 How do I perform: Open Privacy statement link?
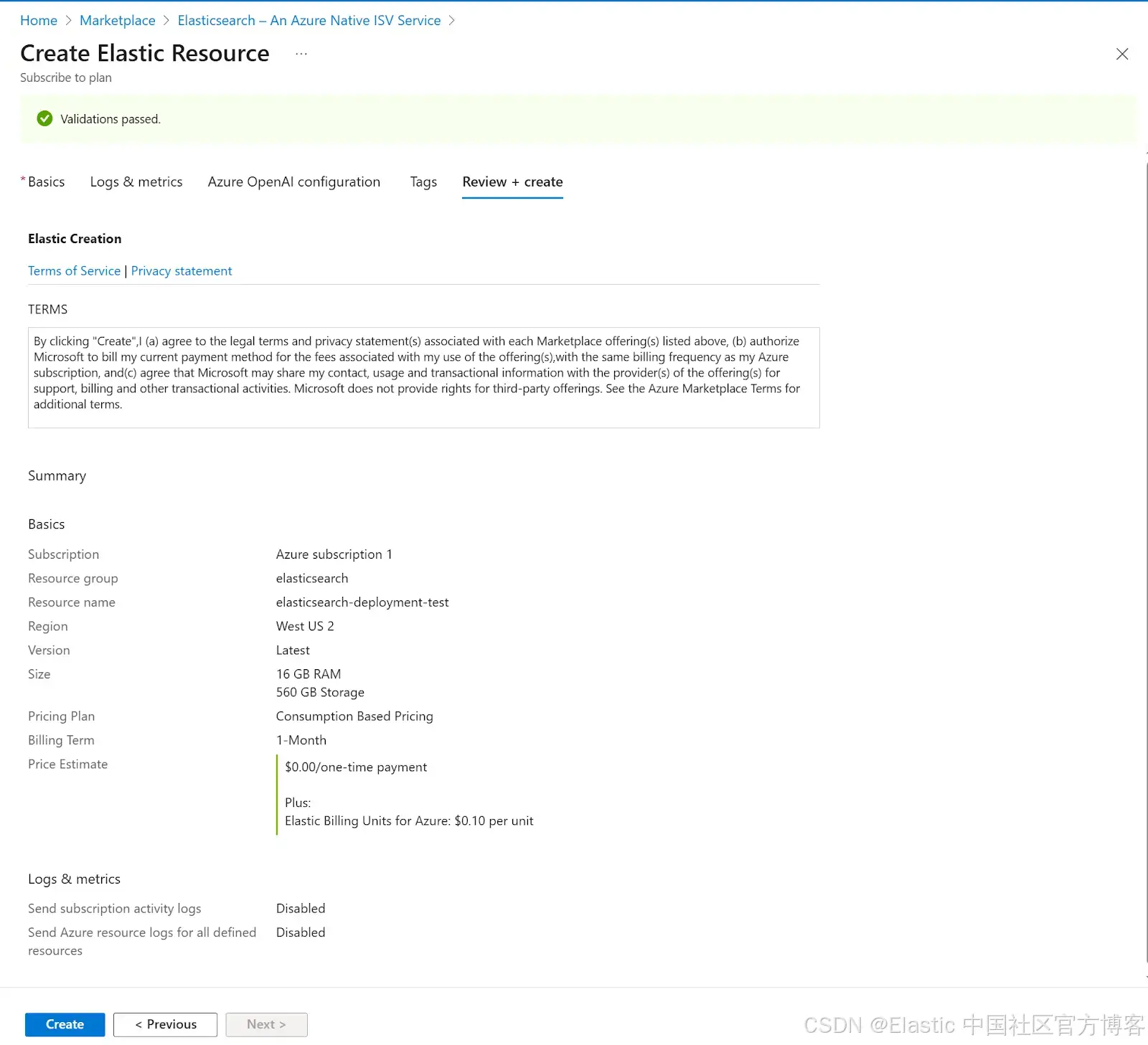click(182, 270)
